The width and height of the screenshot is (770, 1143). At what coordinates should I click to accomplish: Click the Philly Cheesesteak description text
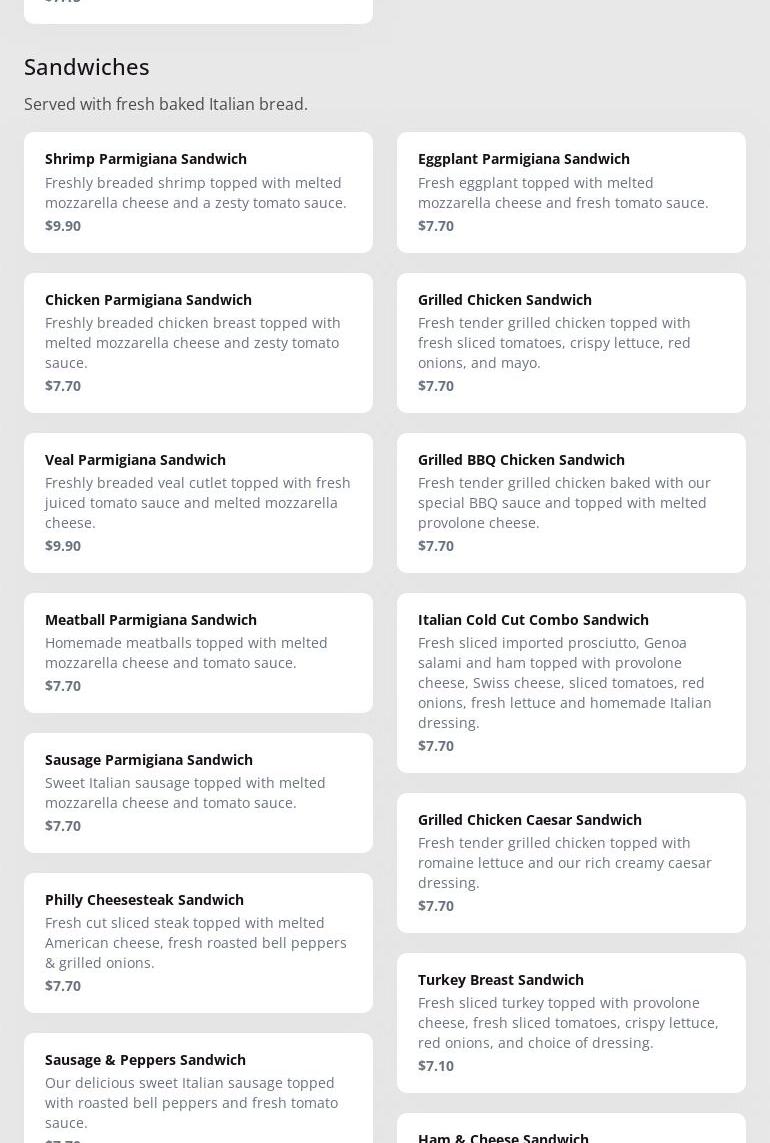pyautogui.click(x=195, y=943)
